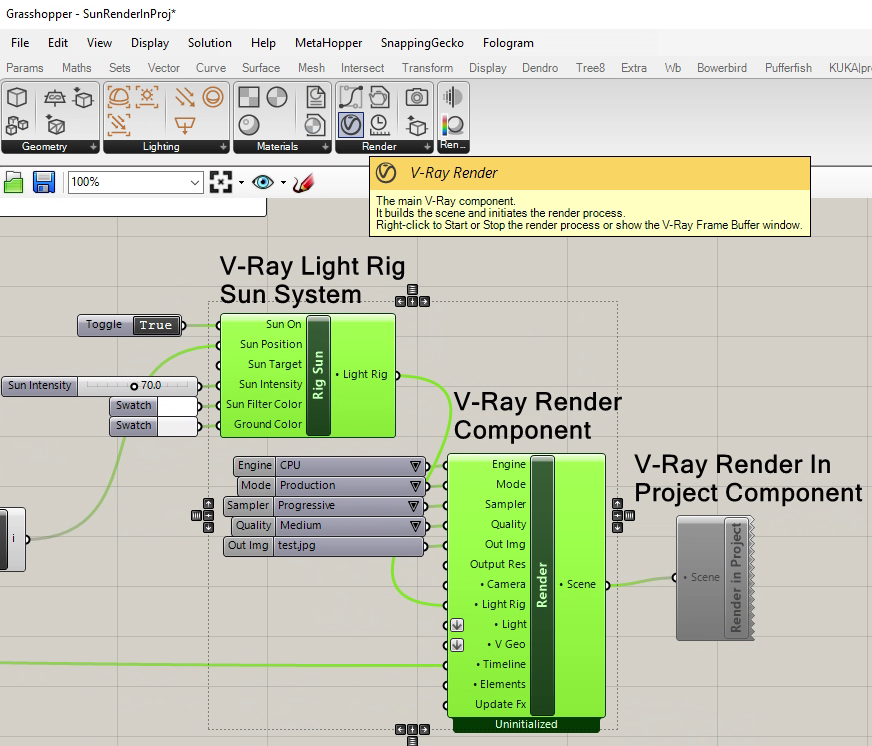Expand the Materials panel with plus

click(325, 147)
